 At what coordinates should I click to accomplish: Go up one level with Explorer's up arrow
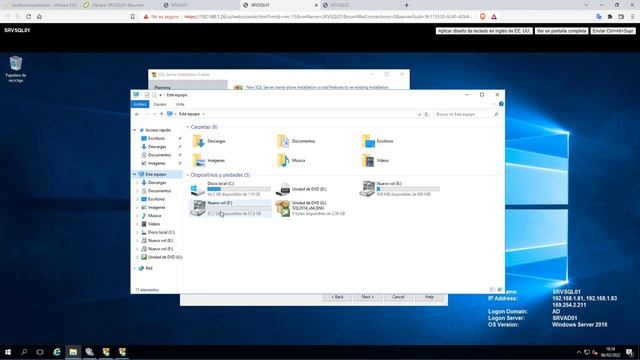click(162, 114)
